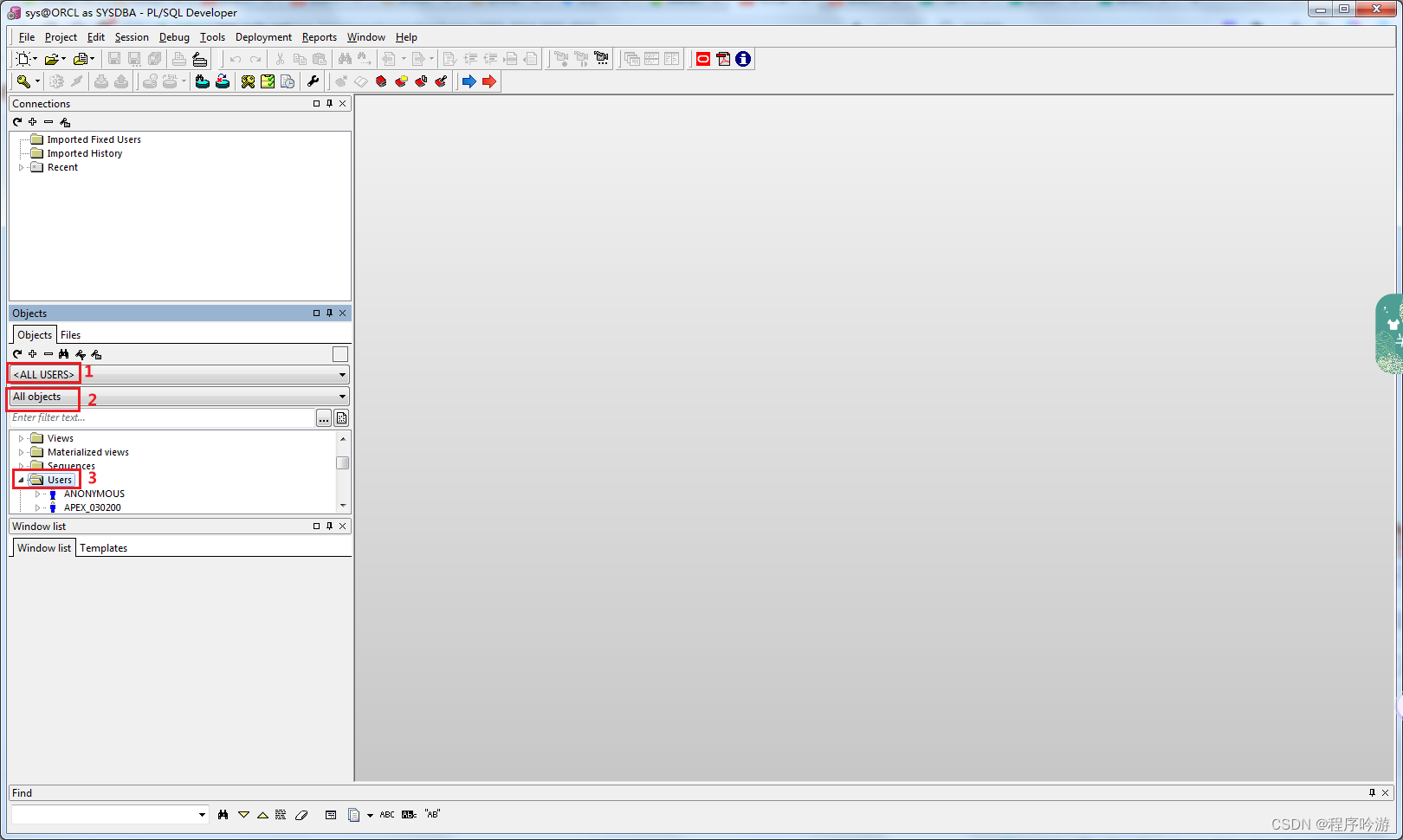Toggle the dotted lines icon in Find bar
This screenshot has height=840, width=1403.
(x=281, y=815)
